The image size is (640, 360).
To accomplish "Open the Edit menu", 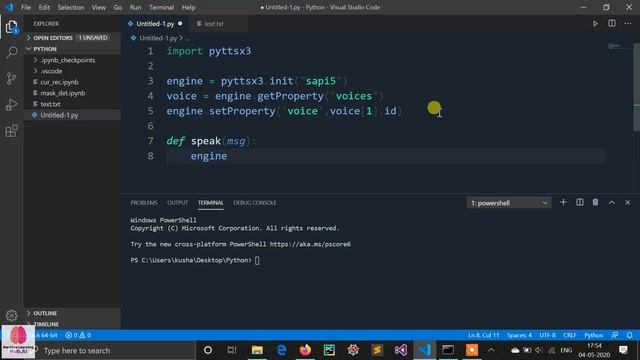I will tap(44, 7).
